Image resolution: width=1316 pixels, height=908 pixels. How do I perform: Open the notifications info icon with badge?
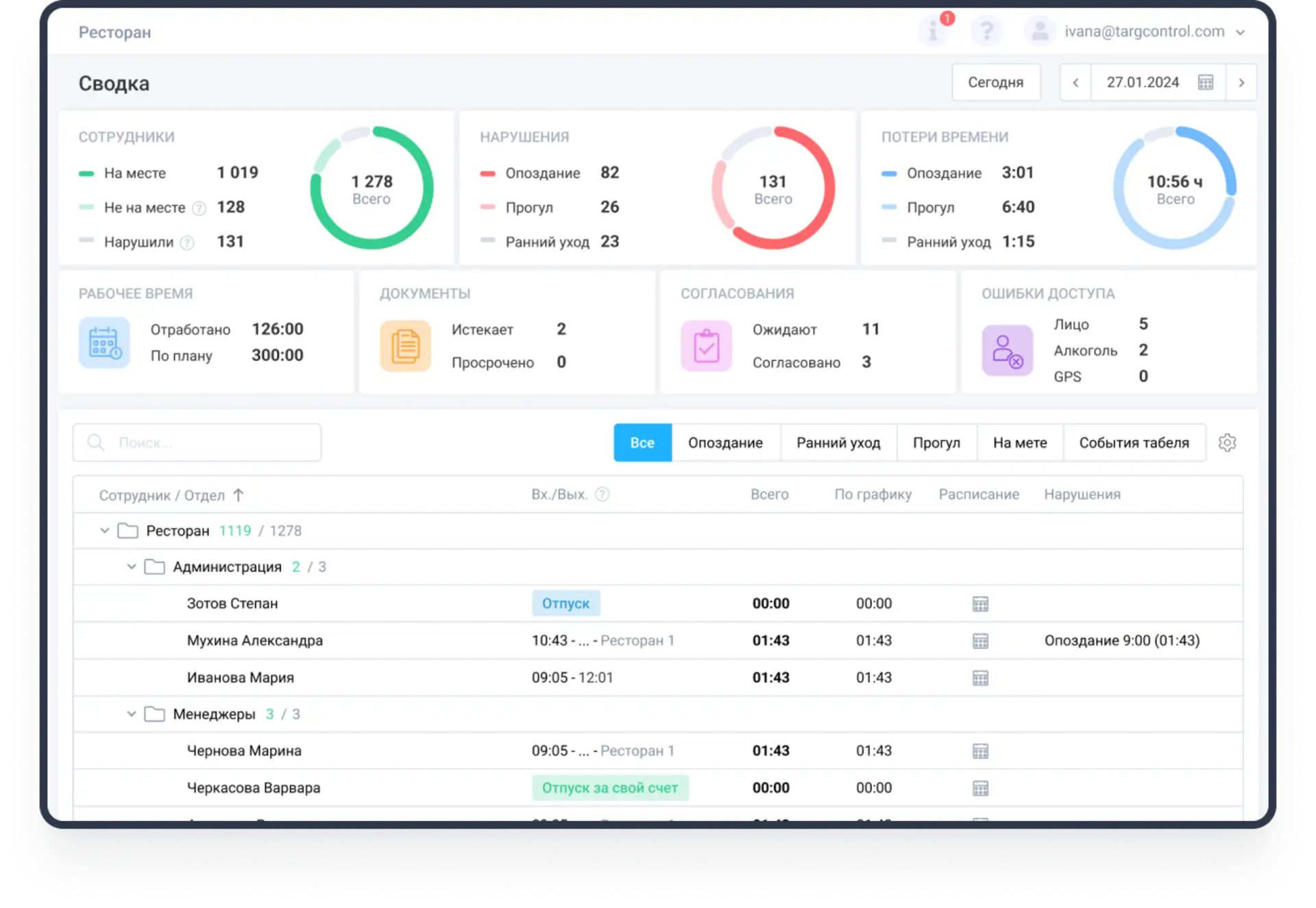point(934,31)
